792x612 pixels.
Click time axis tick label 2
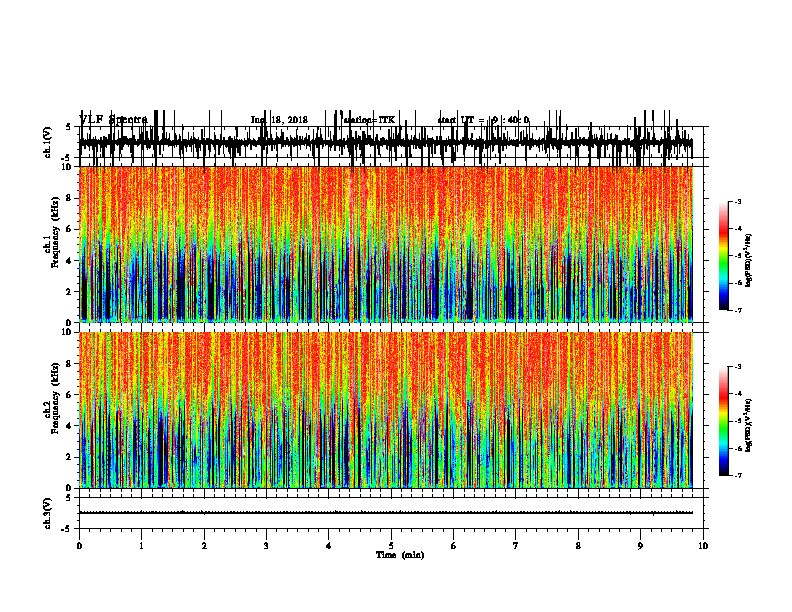[x=204, y=546]
